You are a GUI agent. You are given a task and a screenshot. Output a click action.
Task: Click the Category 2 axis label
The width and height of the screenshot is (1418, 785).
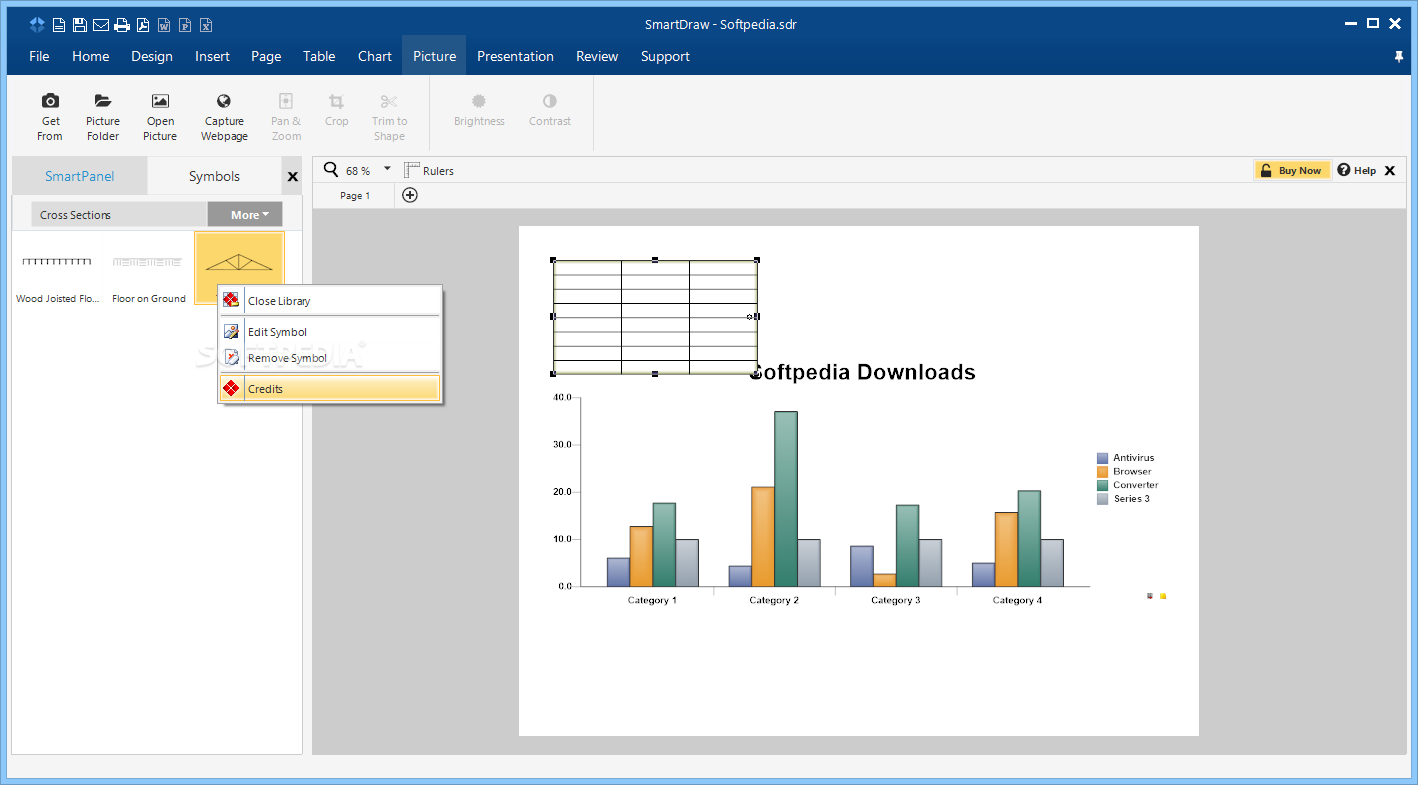774,600
